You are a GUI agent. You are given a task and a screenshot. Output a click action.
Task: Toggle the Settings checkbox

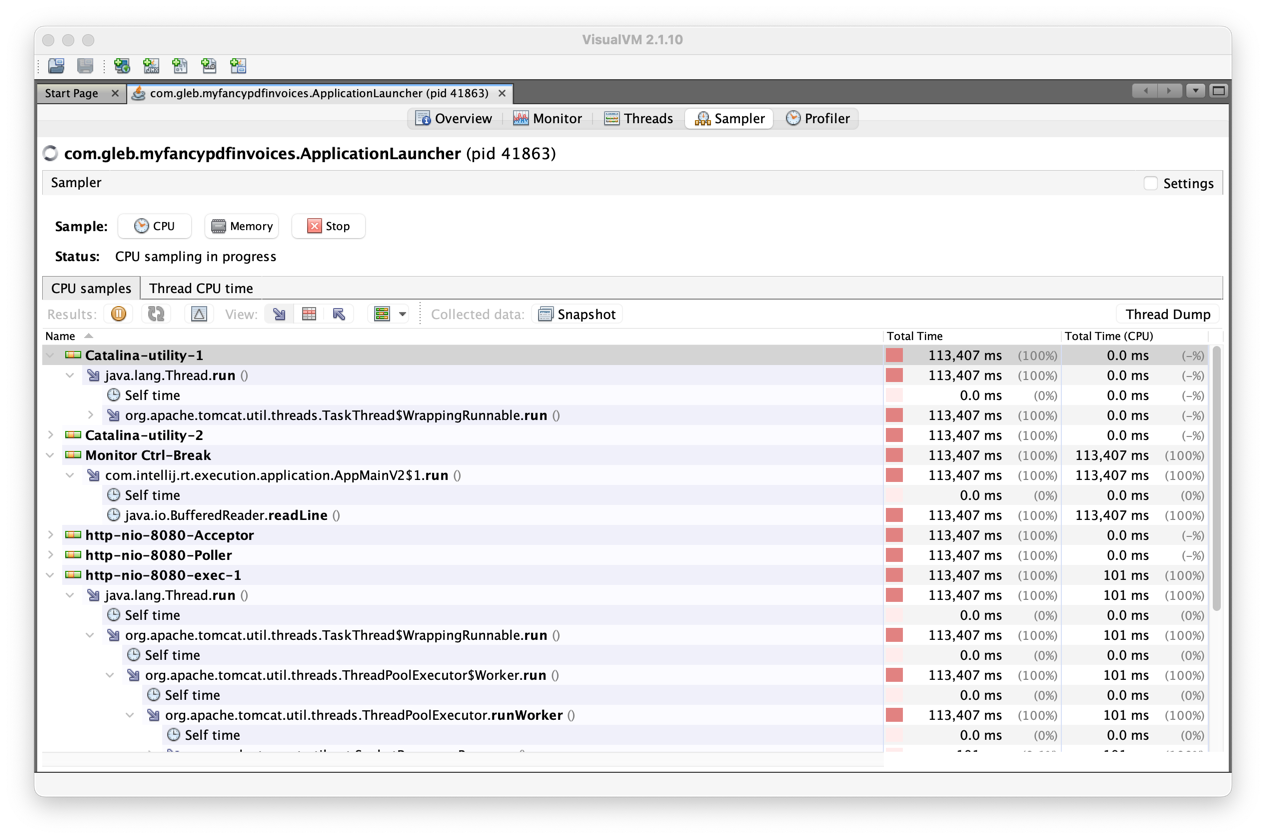point(1150,183)
